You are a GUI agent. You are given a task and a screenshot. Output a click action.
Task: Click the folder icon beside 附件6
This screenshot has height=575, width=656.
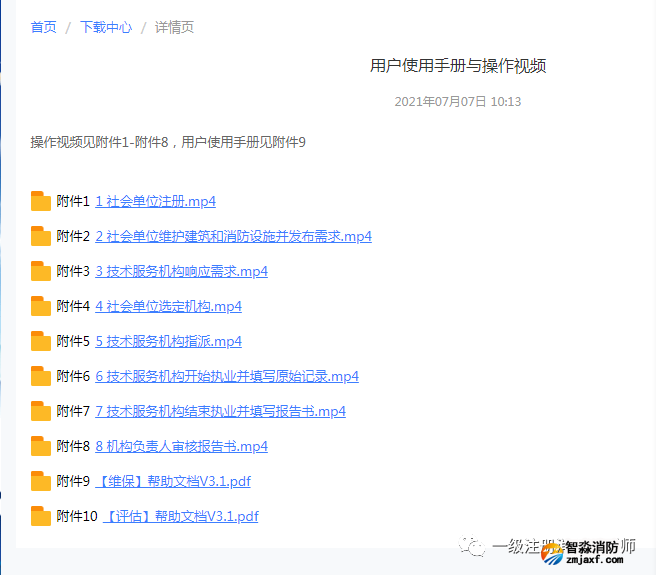[x=41, y=376]
